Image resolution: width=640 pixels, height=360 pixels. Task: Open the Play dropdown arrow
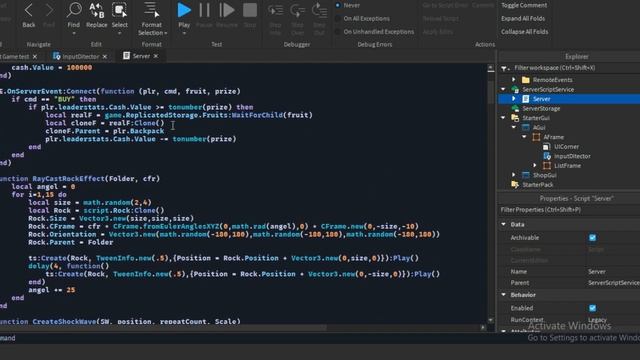pos(184,33)
